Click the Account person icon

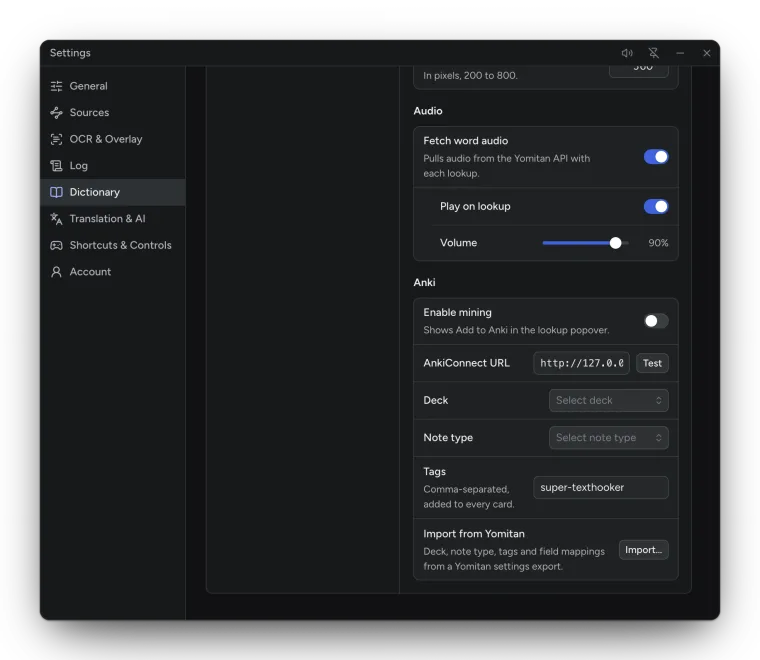coord(56,272)
